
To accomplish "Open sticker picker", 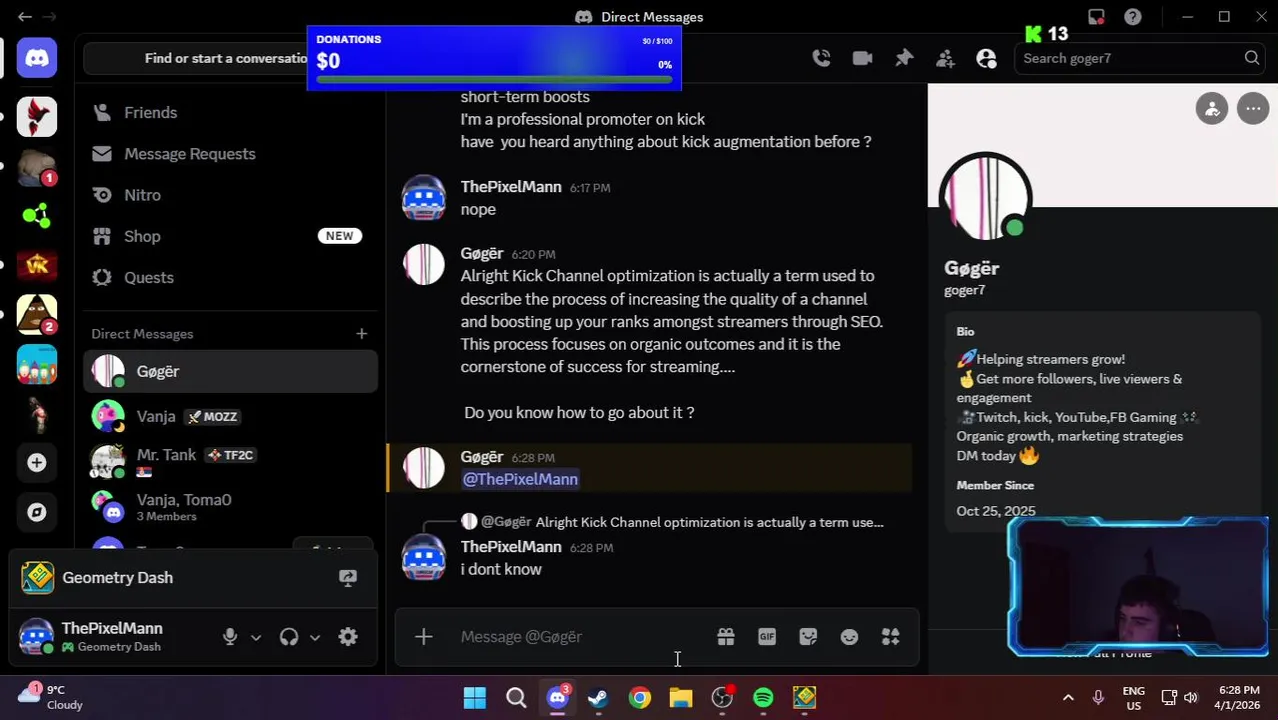I will (x=808, y=637).
